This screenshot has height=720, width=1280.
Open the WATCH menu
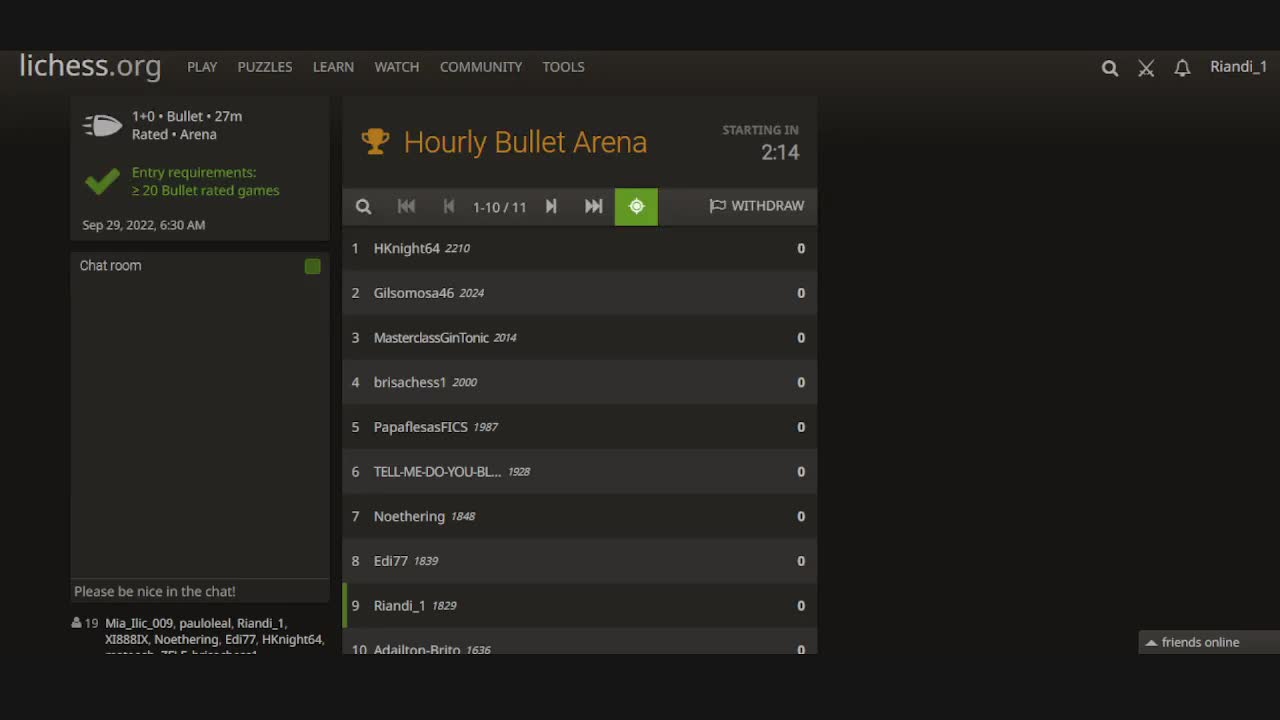click(397, 67)
